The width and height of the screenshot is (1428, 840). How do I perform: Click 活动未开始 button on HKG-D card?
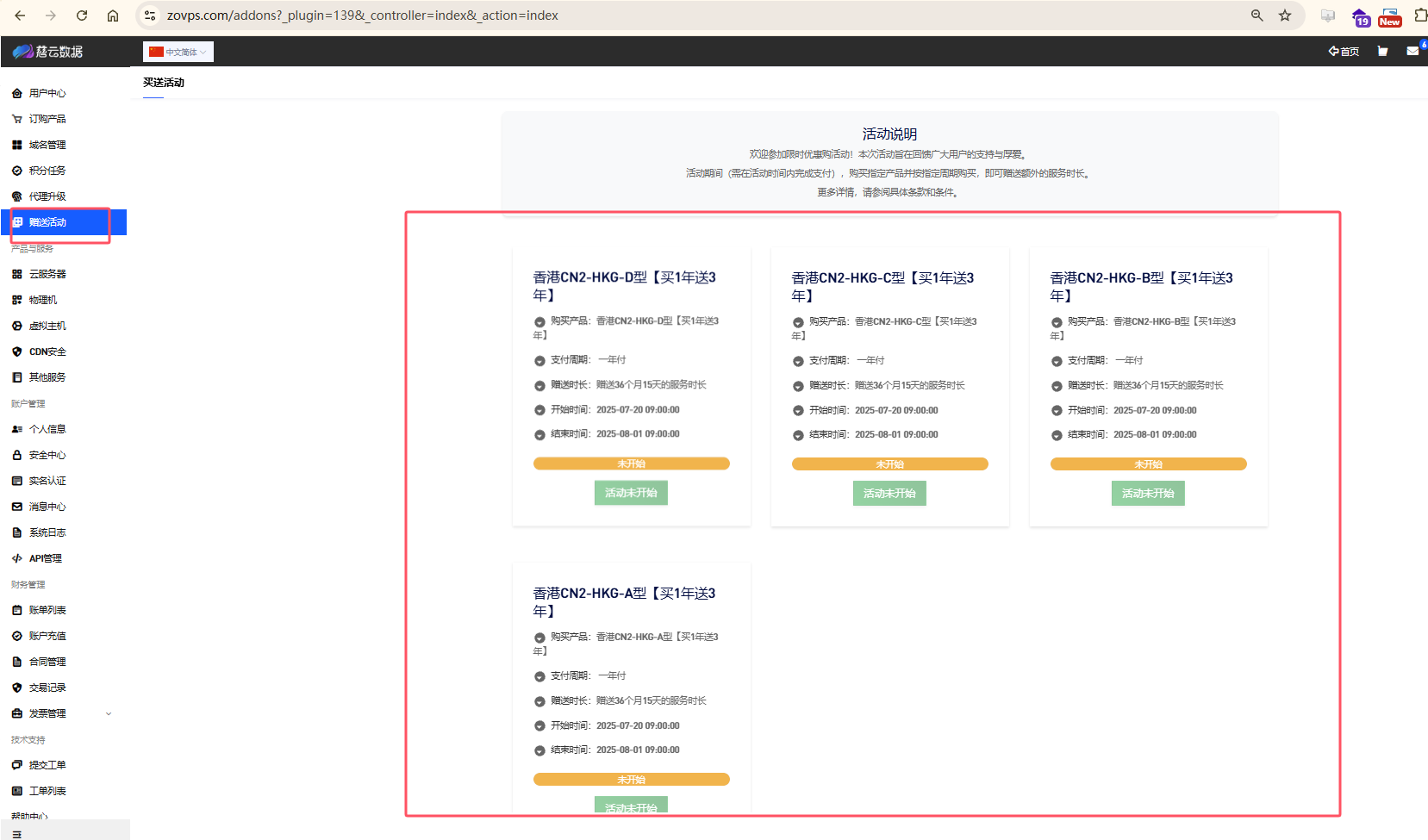click(631, 493)
